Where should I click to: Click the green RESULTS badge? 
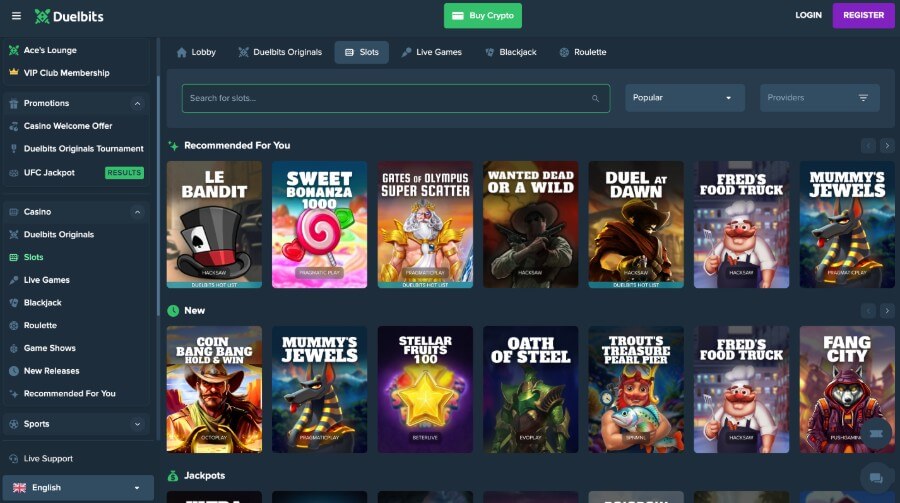[124, 173]
